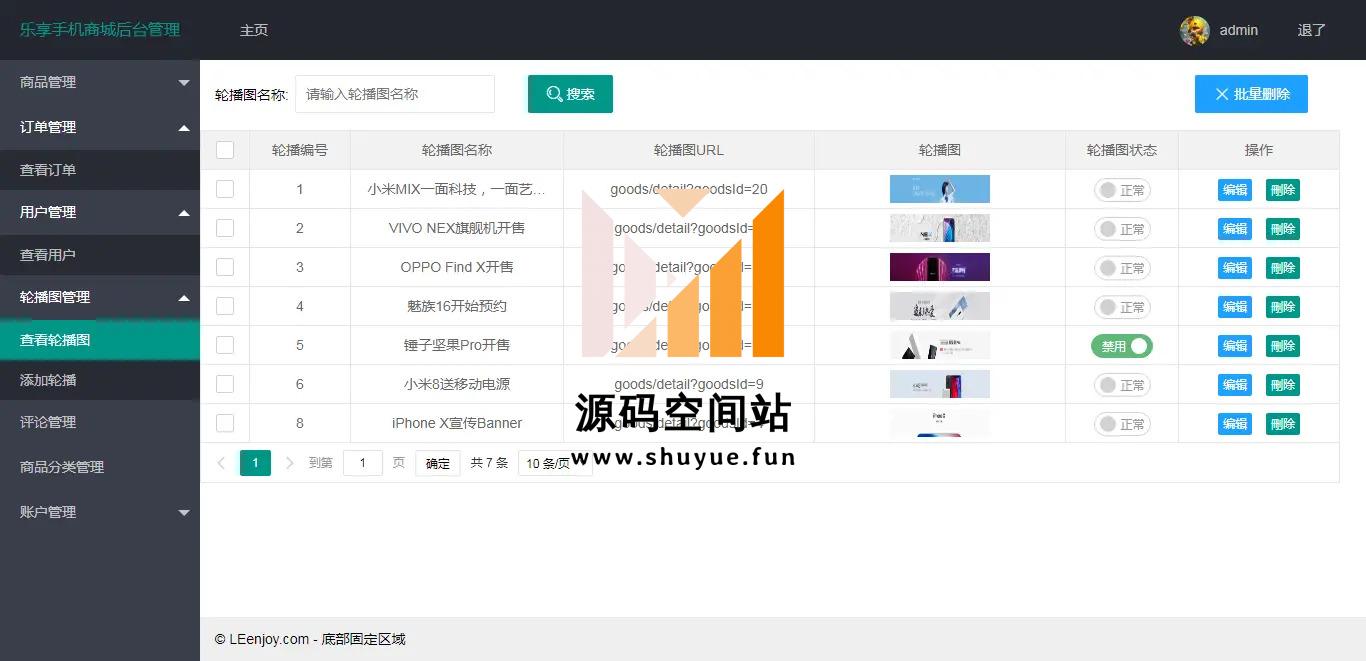
Task: Edit the OPPO Find X开售 row
Action: coord(1235,268)
